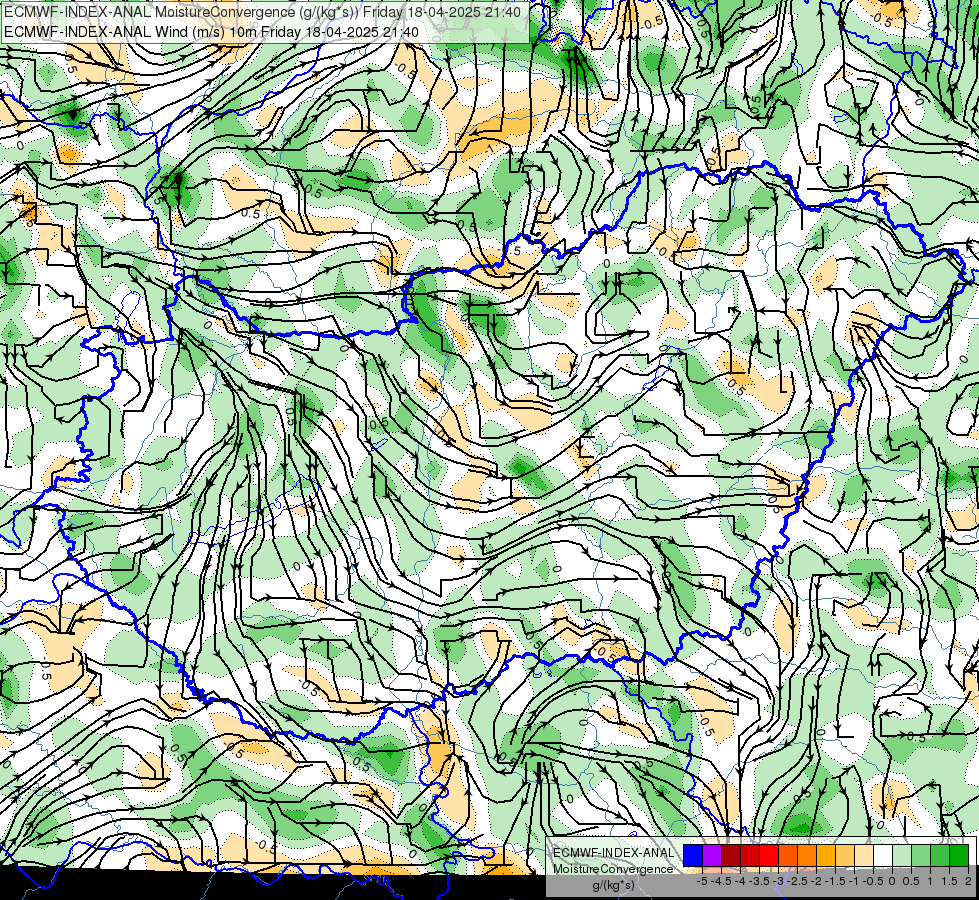Click the '0' legend scale value

point(892,881)
